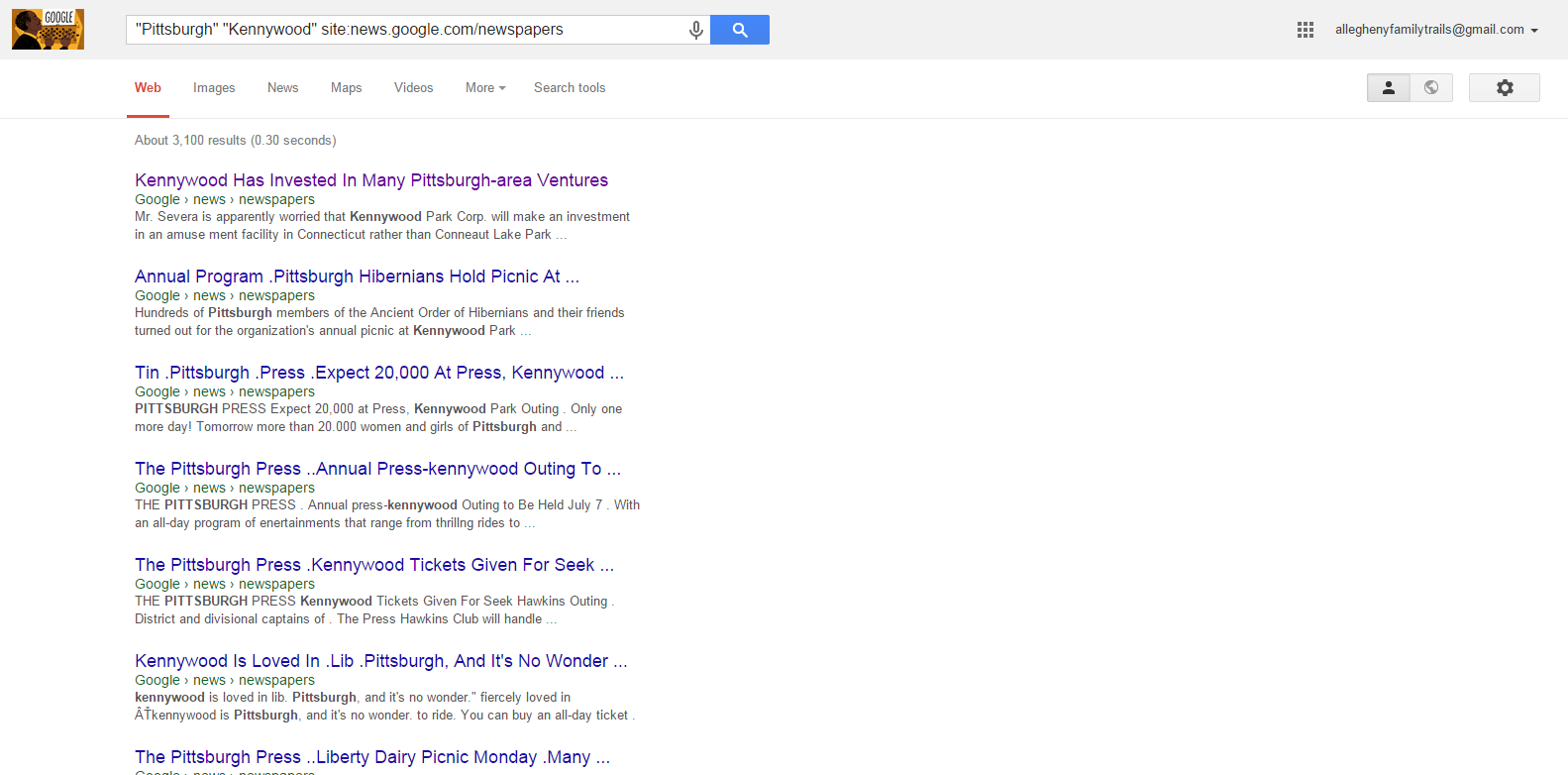Click breadcrumb under 'Annual Press-kennywood Outing' result
This screenshot has height=775, width=1568.
click(225, 488)
